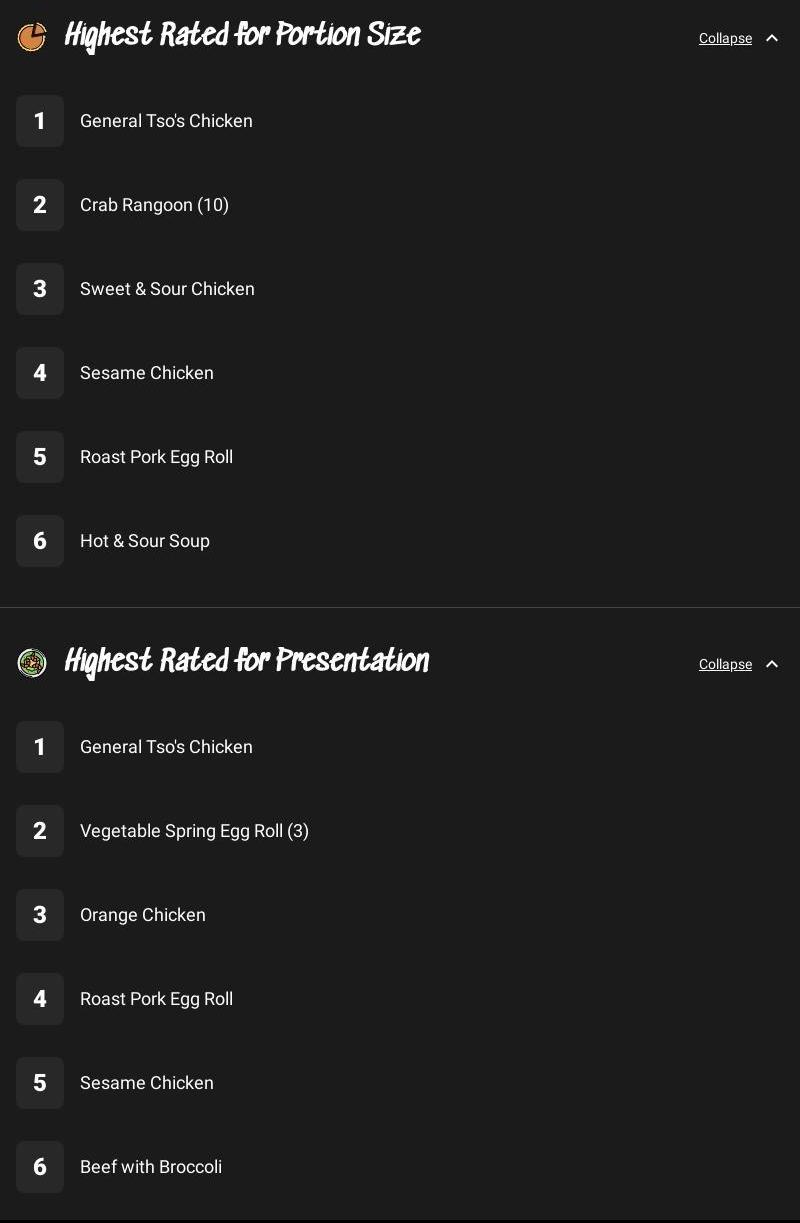Click Collapse link for Presentation

tap(725, 664)
